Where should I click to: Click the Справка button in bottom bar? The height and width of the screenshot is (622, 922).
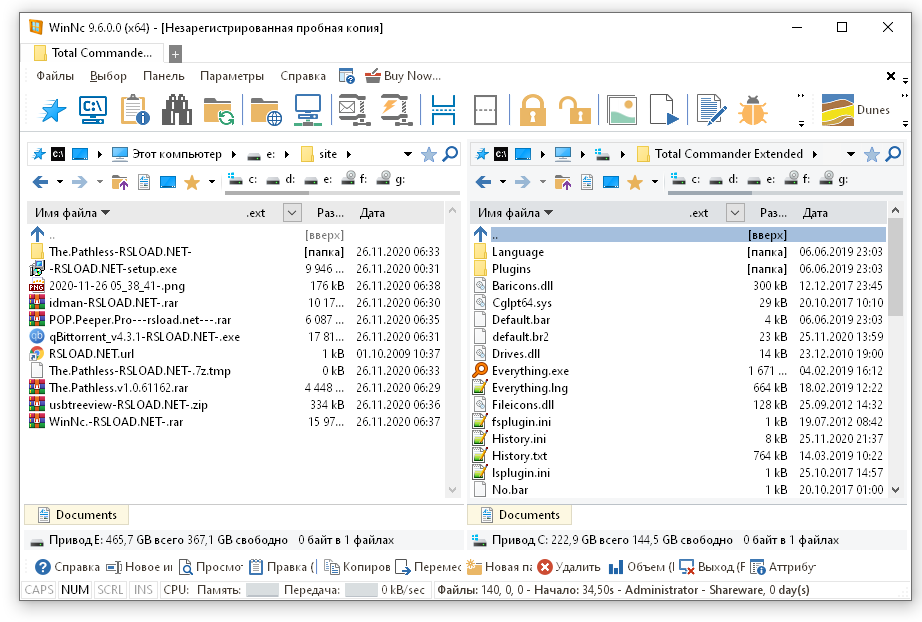click(68, 567)
